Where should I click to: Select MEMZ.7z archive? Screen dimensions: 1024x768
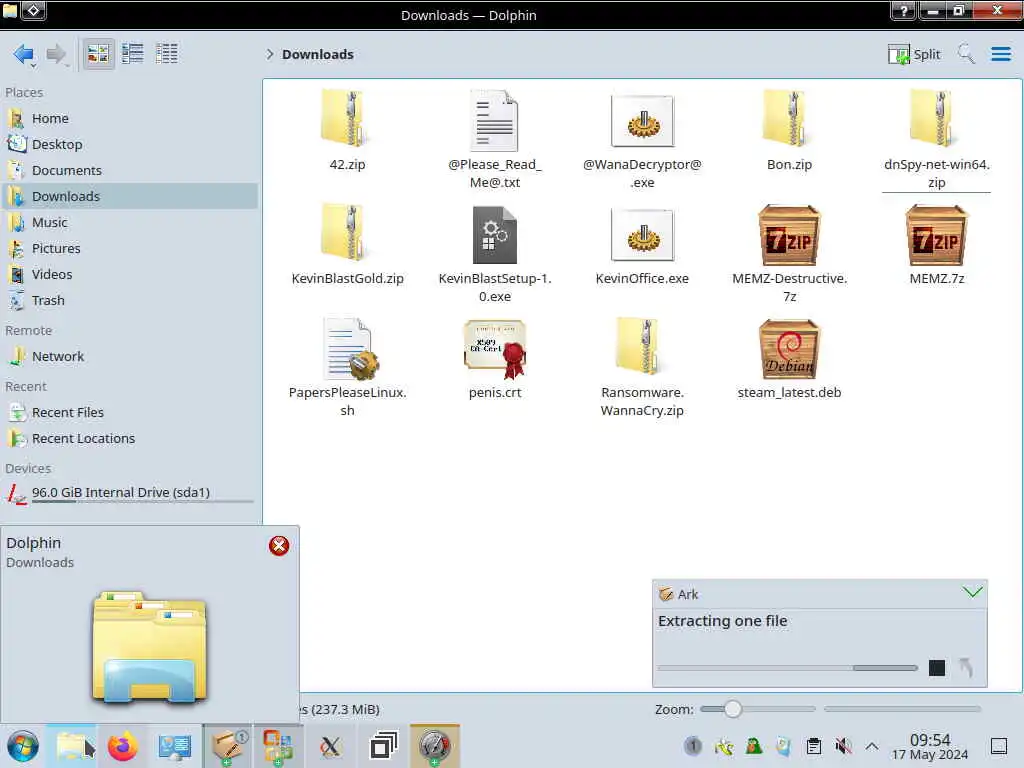(x=936, y=246)
